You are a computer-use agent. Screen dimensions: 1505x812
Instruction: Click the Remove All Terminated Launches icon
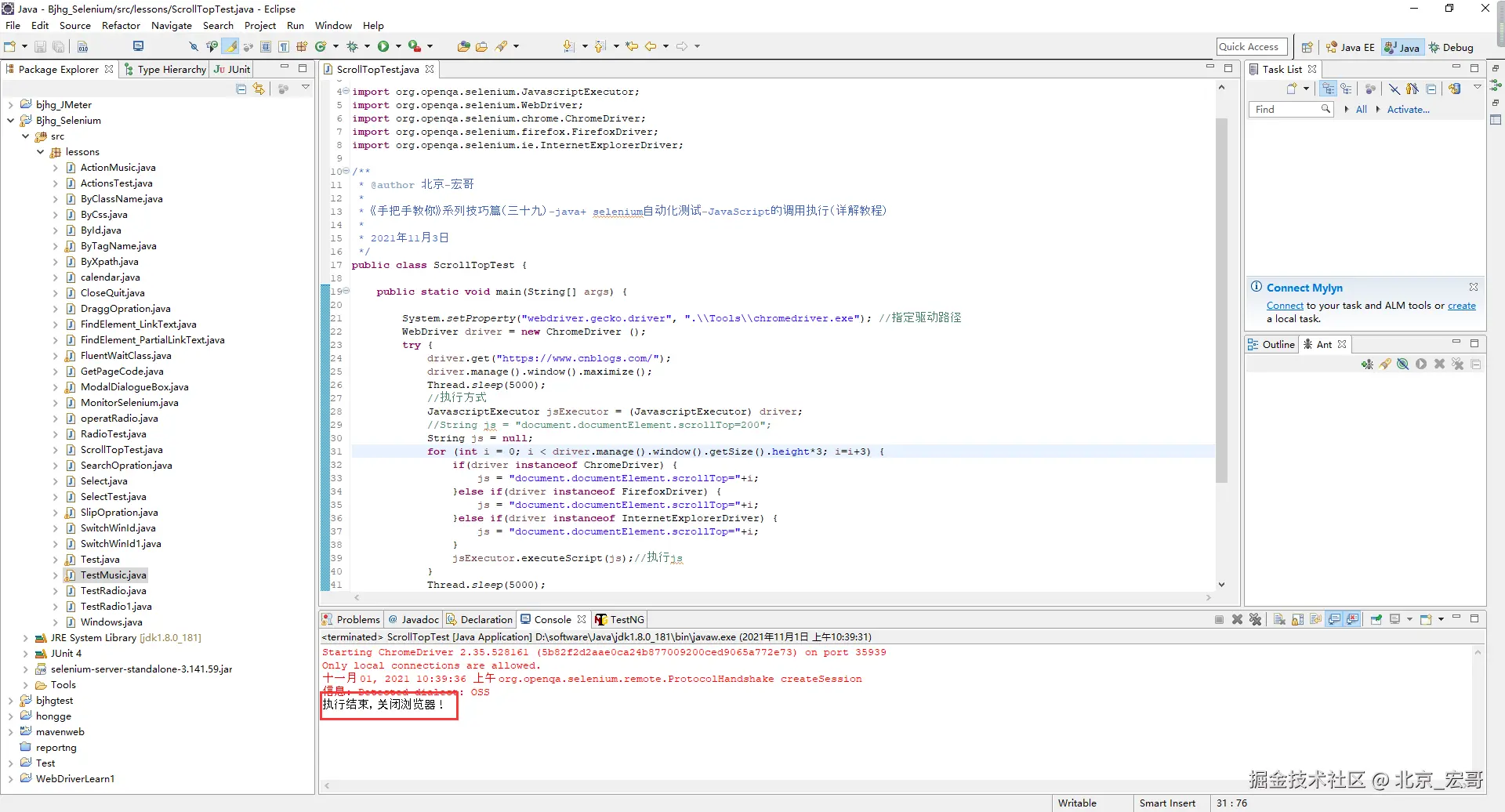tap(1256, 620)
